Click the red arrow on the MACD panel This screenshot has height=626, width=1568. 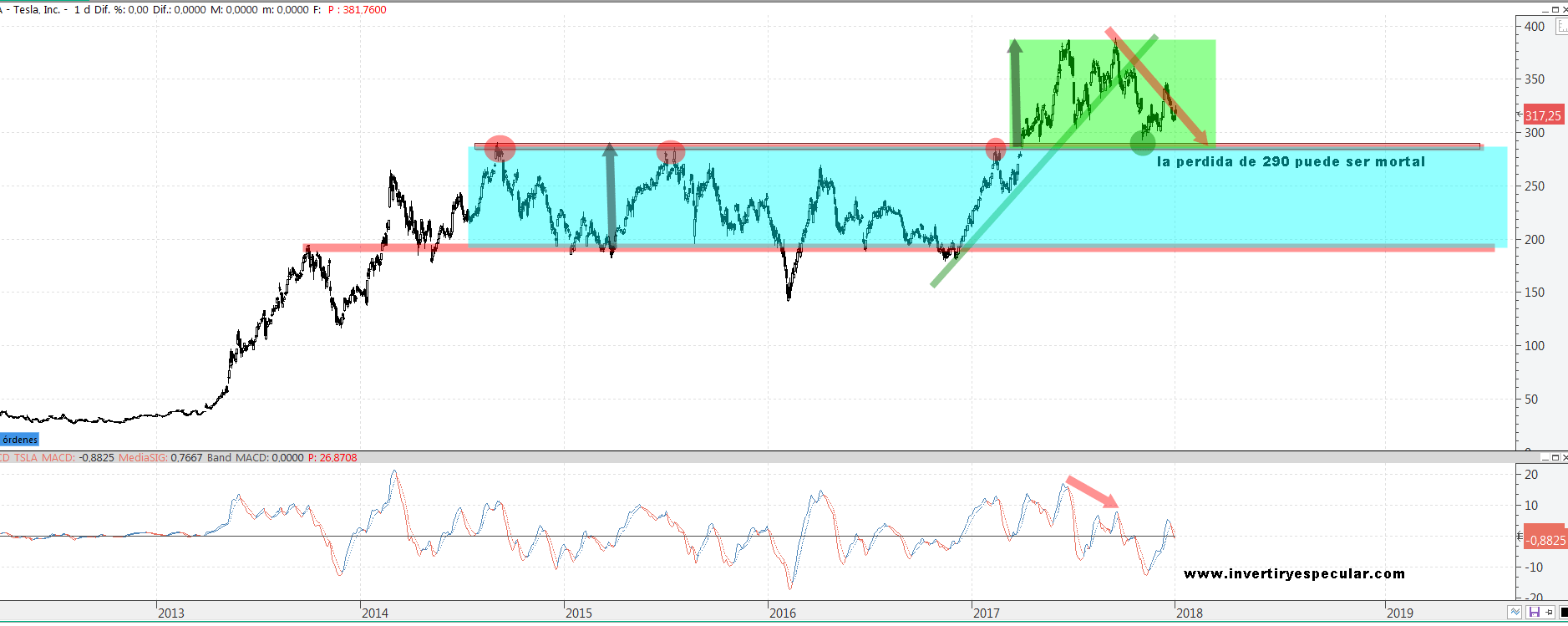1092,491
